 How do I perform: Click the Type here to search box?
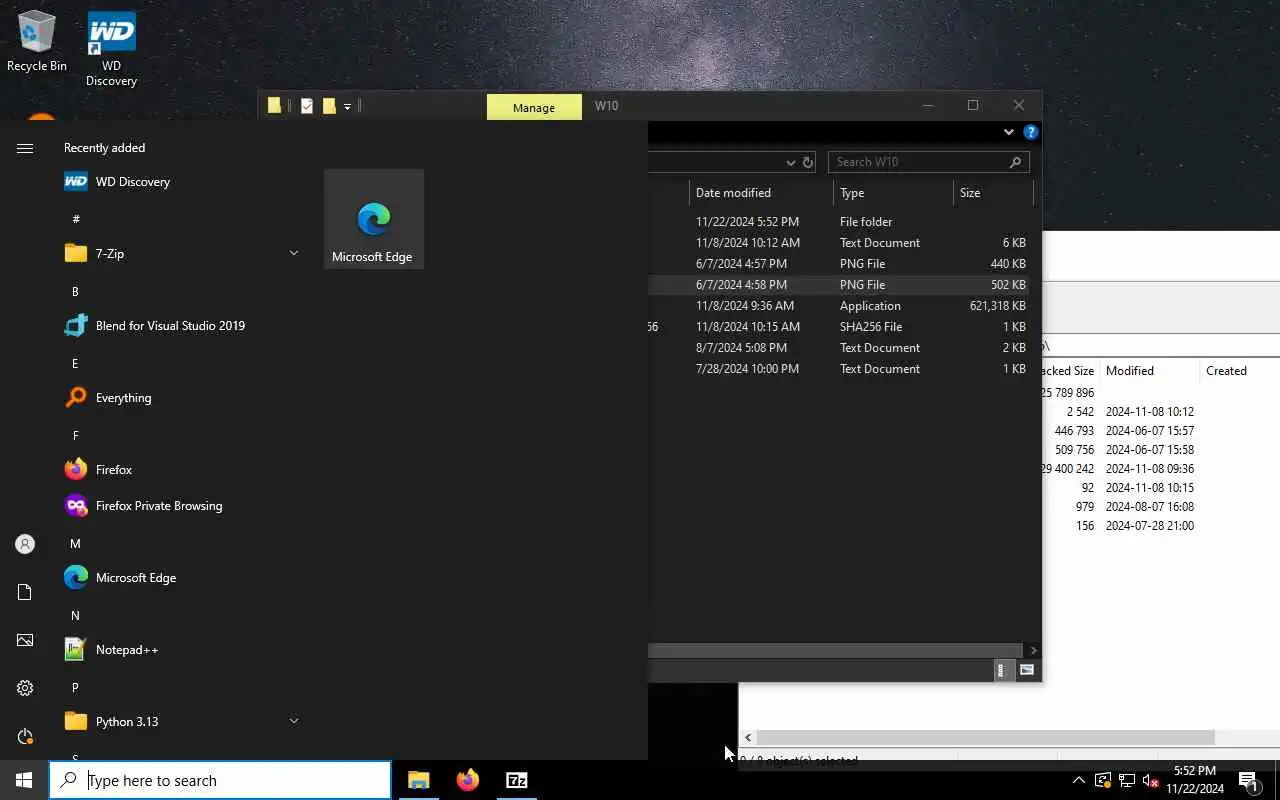(x=220, y=781)
